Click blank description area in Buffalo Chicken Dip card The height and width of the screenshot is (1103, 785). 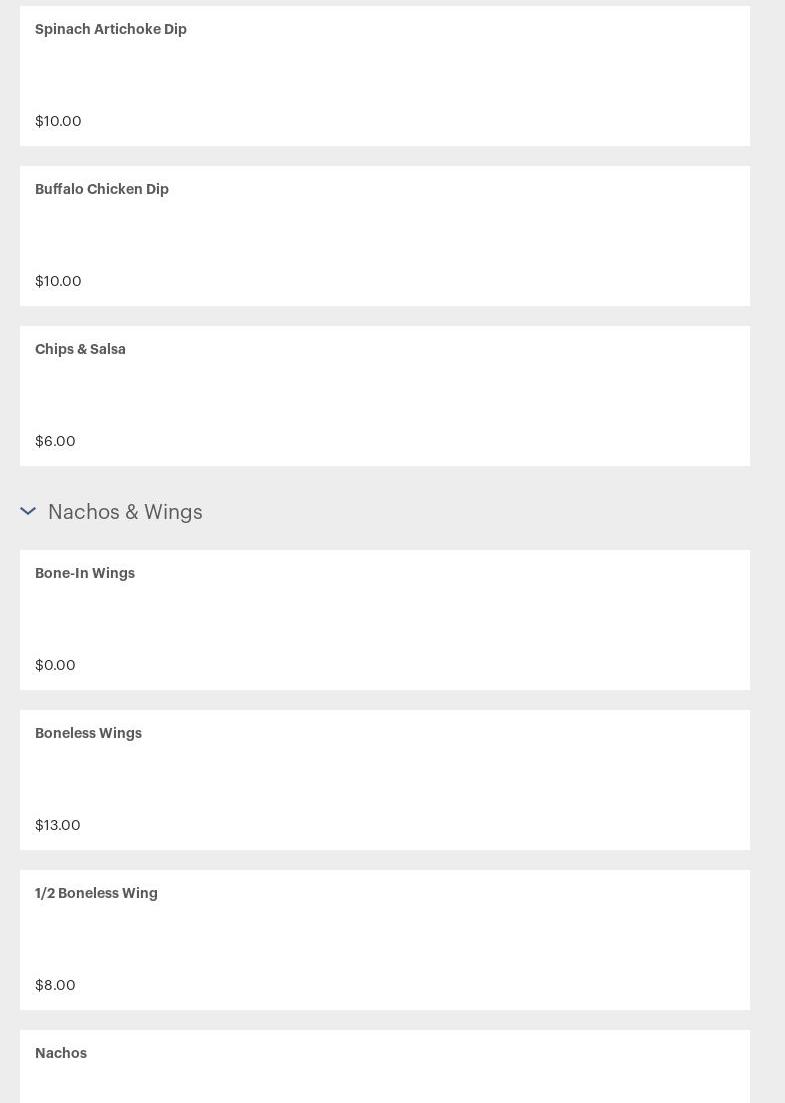tap(385, 236)
